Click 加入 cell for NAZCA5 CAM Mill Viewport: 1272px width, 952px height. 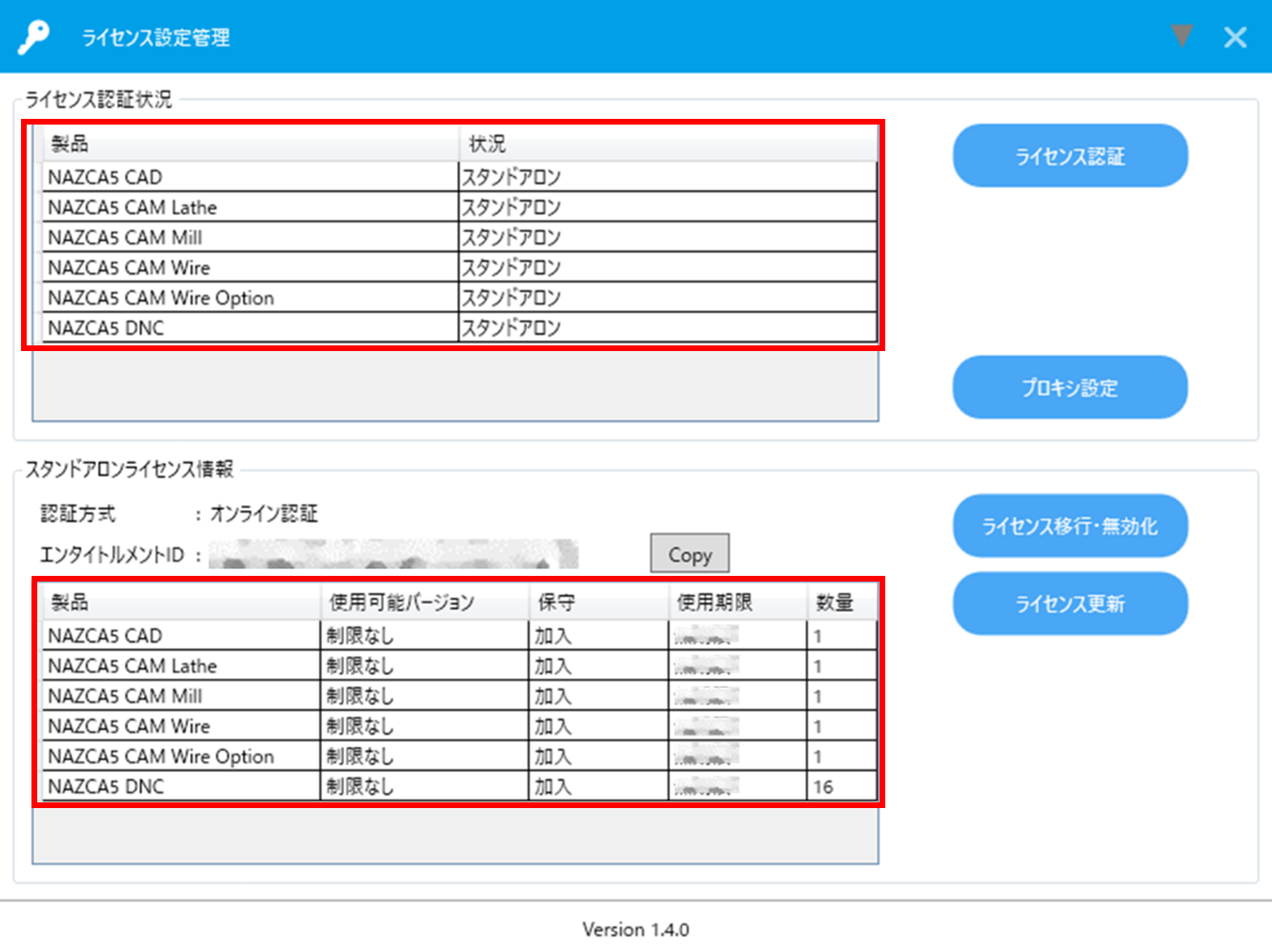tap(599, 696)
